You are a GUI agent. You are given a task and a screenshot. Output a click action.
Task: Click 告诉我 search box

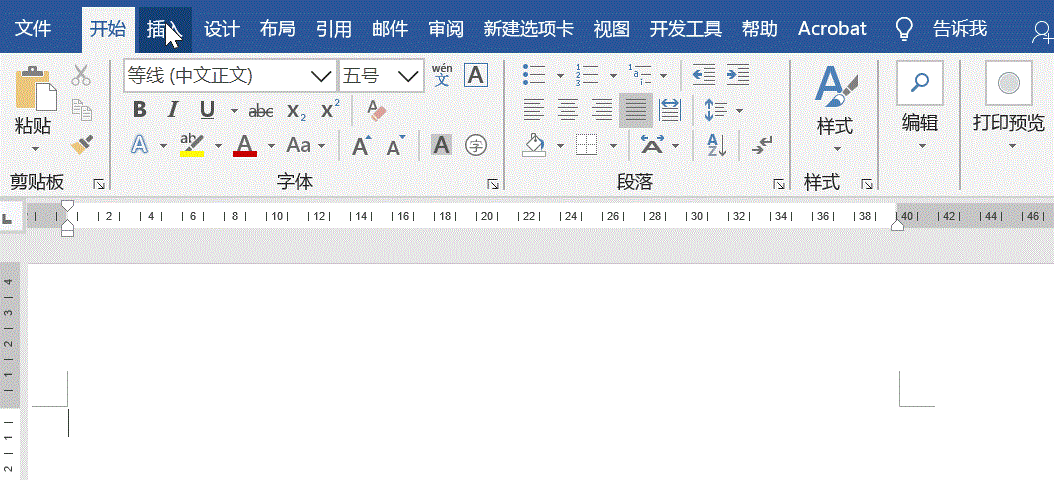tap(960, 29)
